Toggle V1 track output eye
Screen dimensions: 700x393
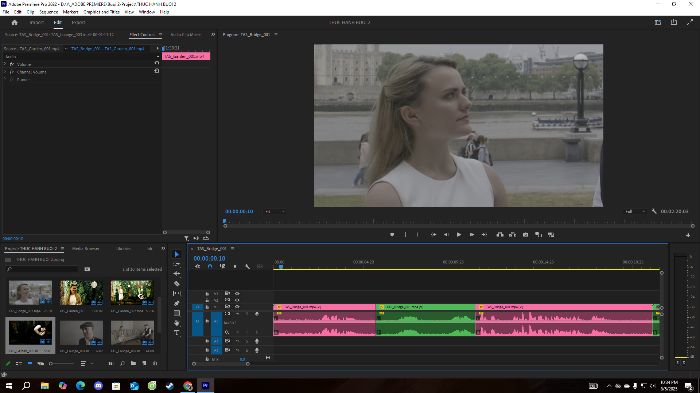(238, 307)
